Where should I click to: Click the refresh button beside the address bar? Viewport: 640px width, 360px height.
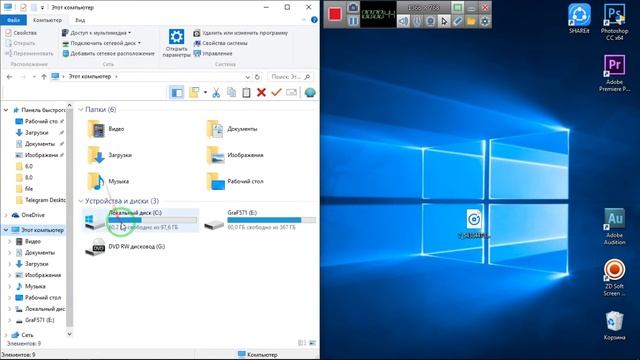[257, 77]
